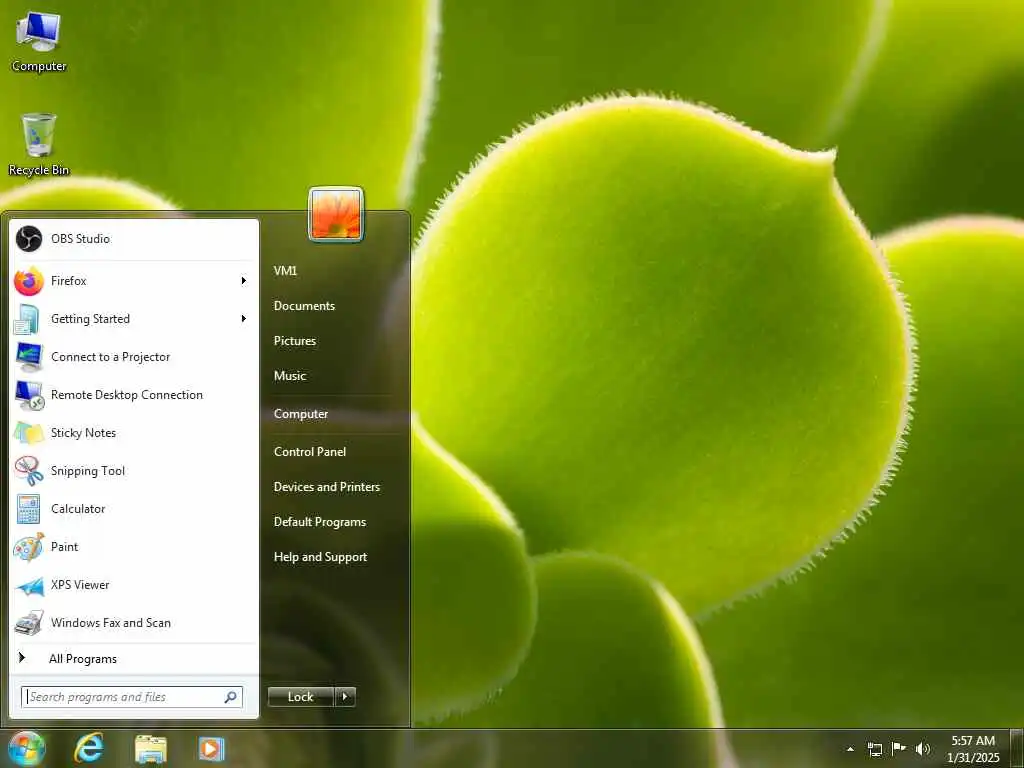
Task: Open Action Center flag icon
Action: (899, 748)
